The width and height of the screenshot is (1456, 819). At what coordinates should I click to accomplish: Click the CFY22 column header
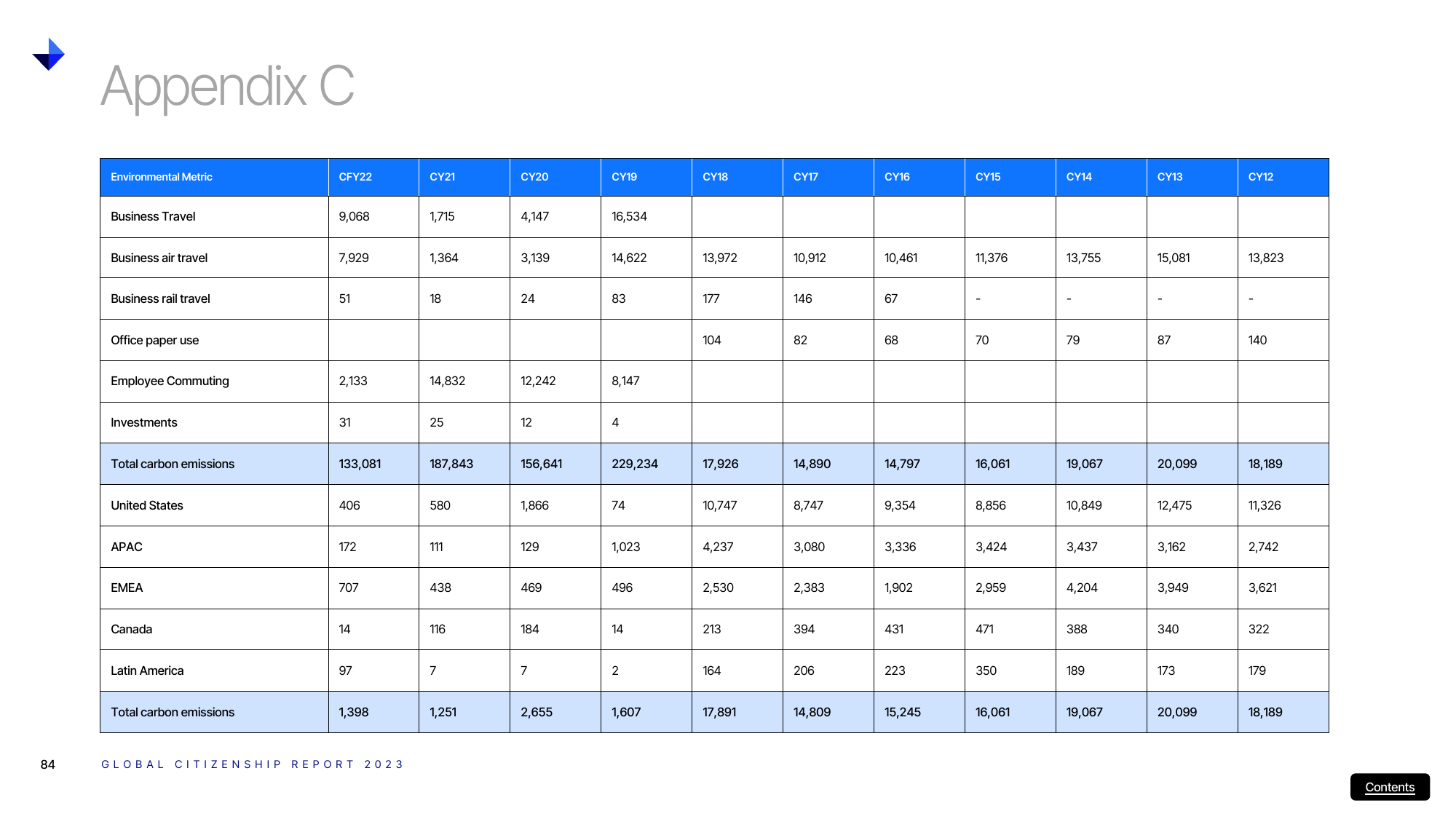tap(355, 177)
